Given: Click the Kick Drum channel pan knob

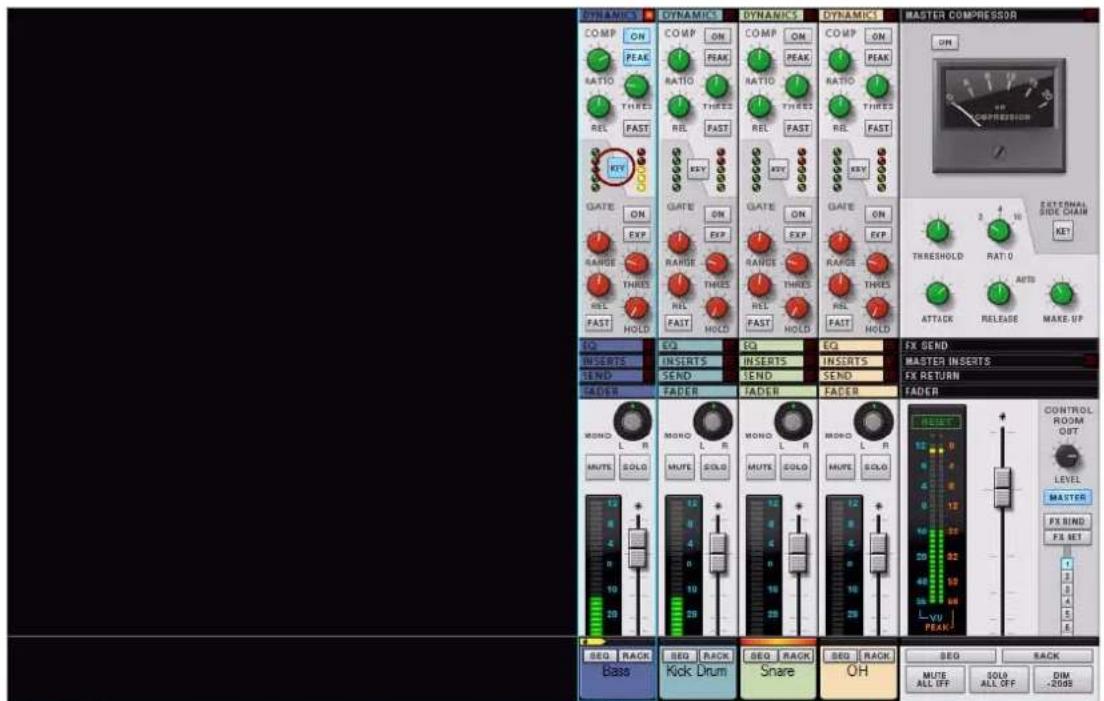Looking at the screenshot, I should point(713,422).
